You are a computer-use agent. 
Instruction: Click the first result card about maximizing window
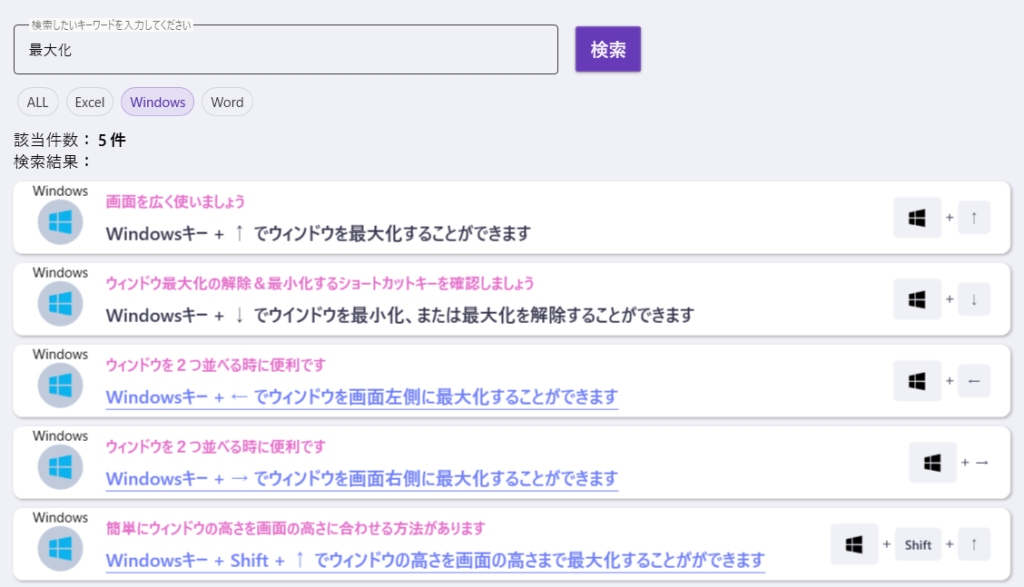point(512,217)
